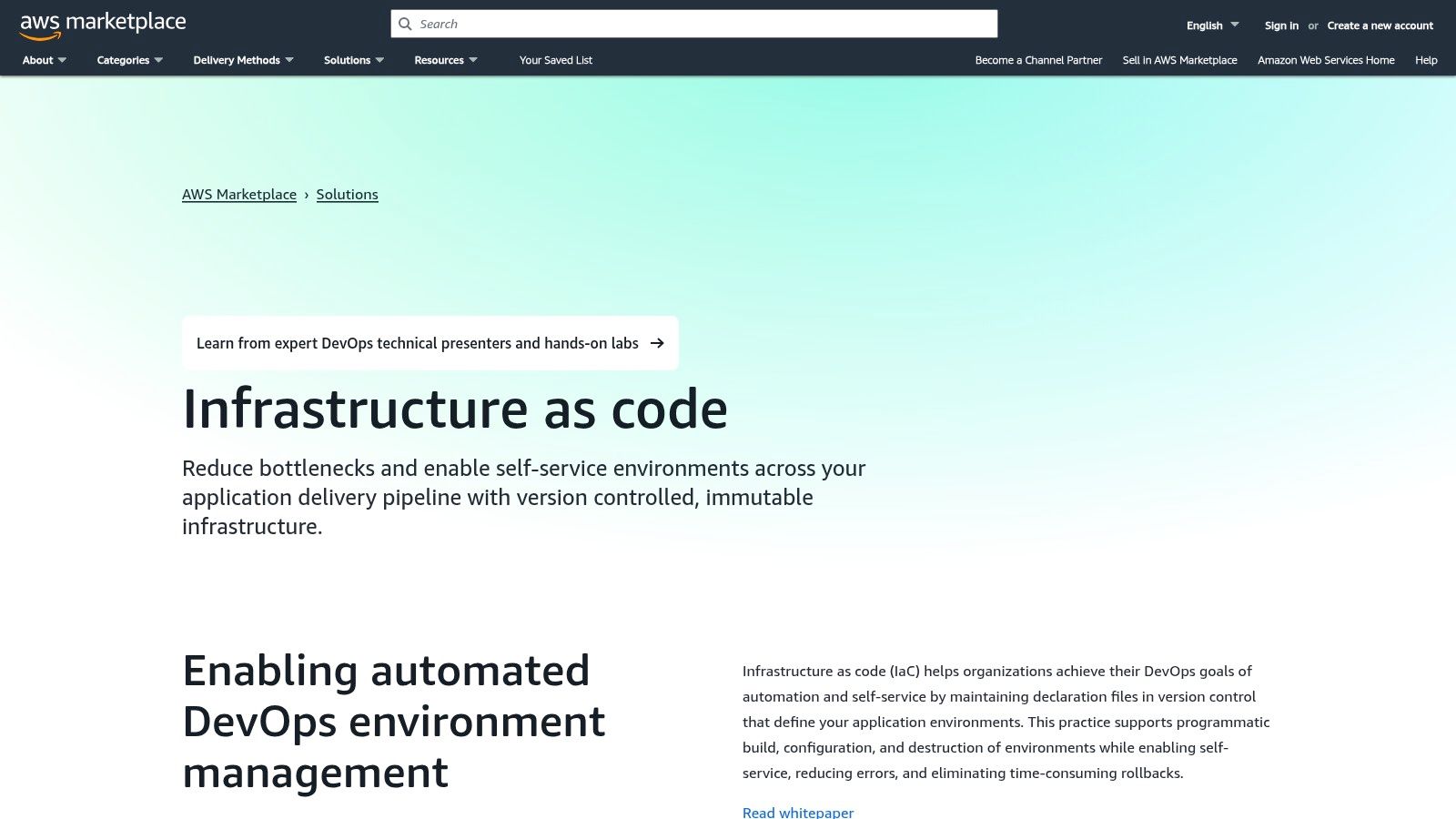This screenshot has width=1456, height=819.
Task: Open the Resources dropdown
Action: coord(446,60)
